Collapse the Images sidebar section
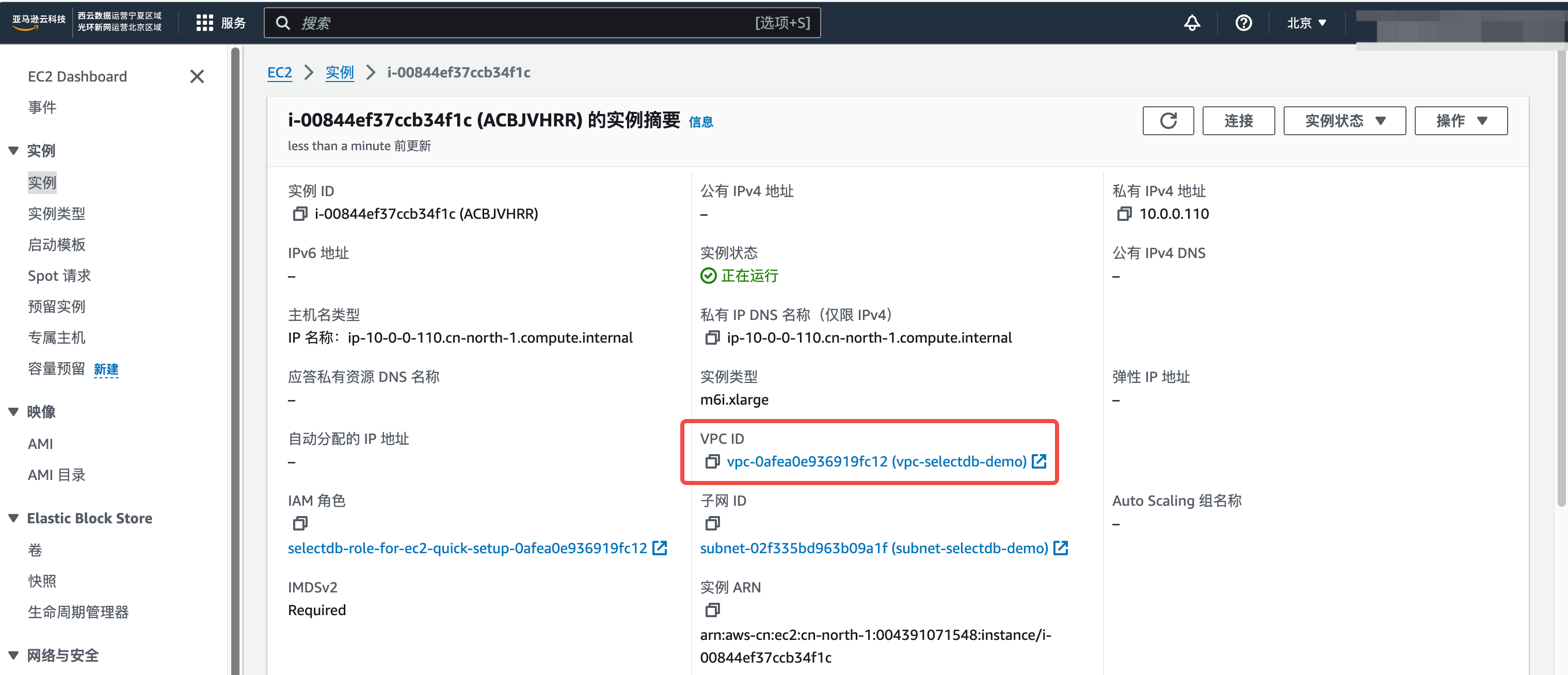The width and height of the screenshot is (1568, 675). click(x=13, y=412)
